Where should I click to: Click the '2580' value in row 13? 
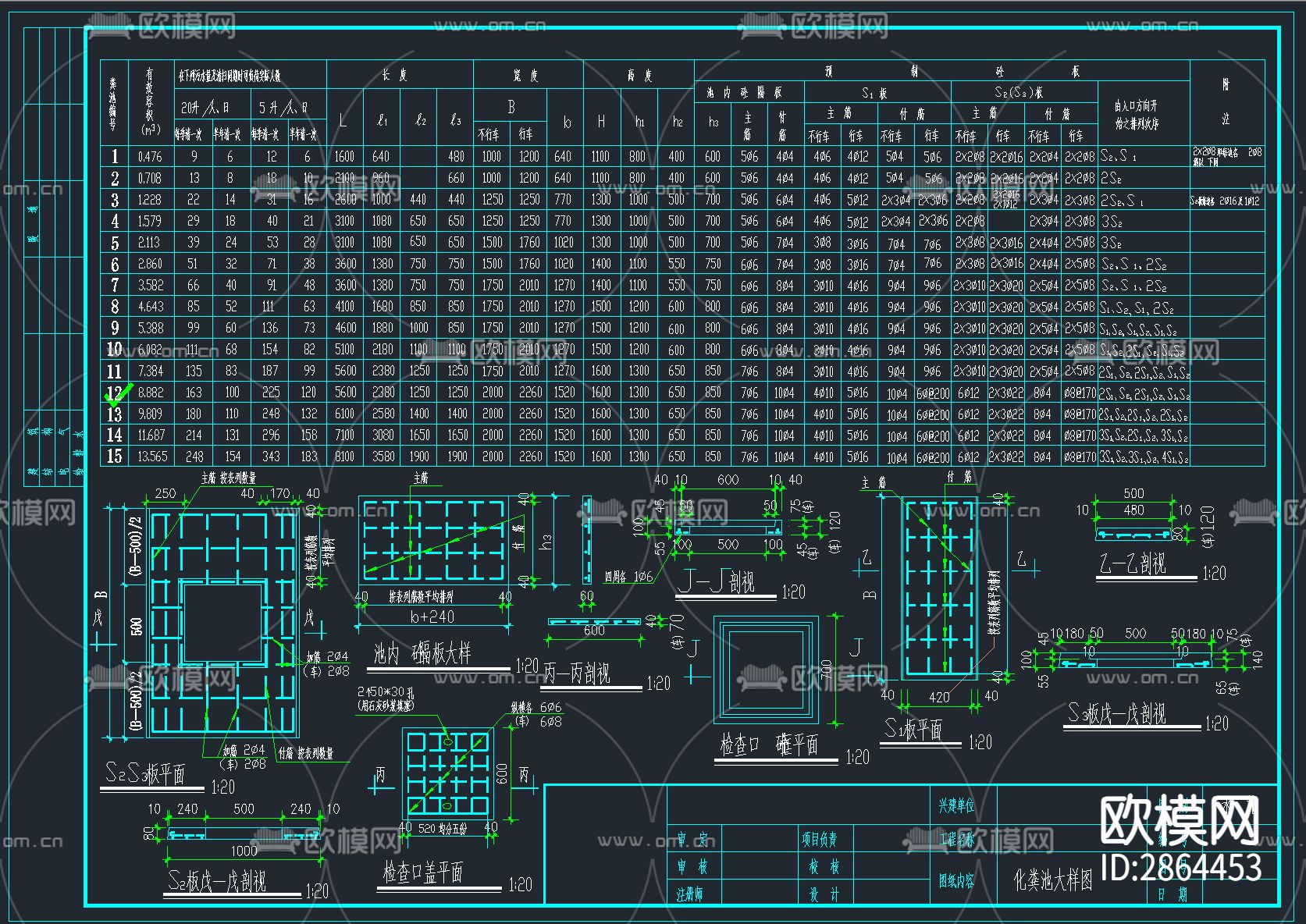pyautogui.click(x=383, y=414)
